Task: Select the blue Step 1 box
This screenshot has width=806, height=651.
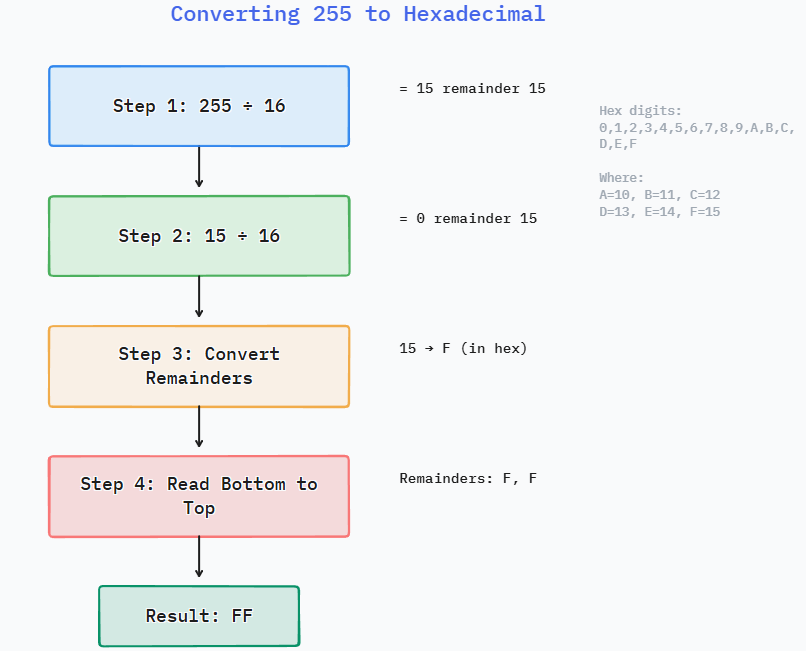Action: [199, 106]
